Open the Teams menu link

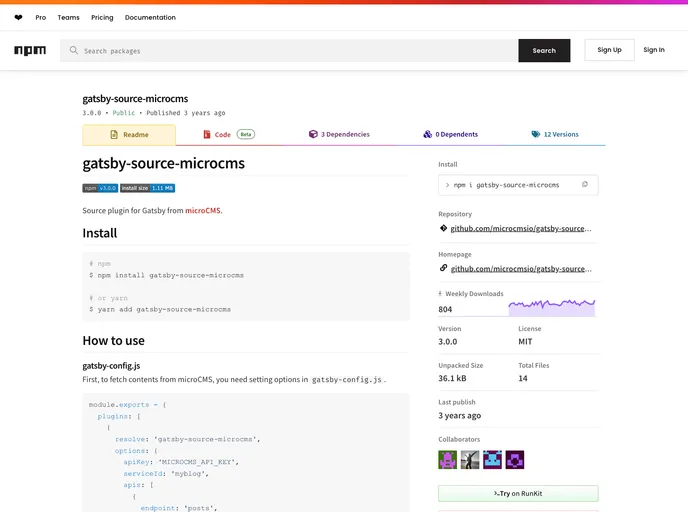[68, 18]
